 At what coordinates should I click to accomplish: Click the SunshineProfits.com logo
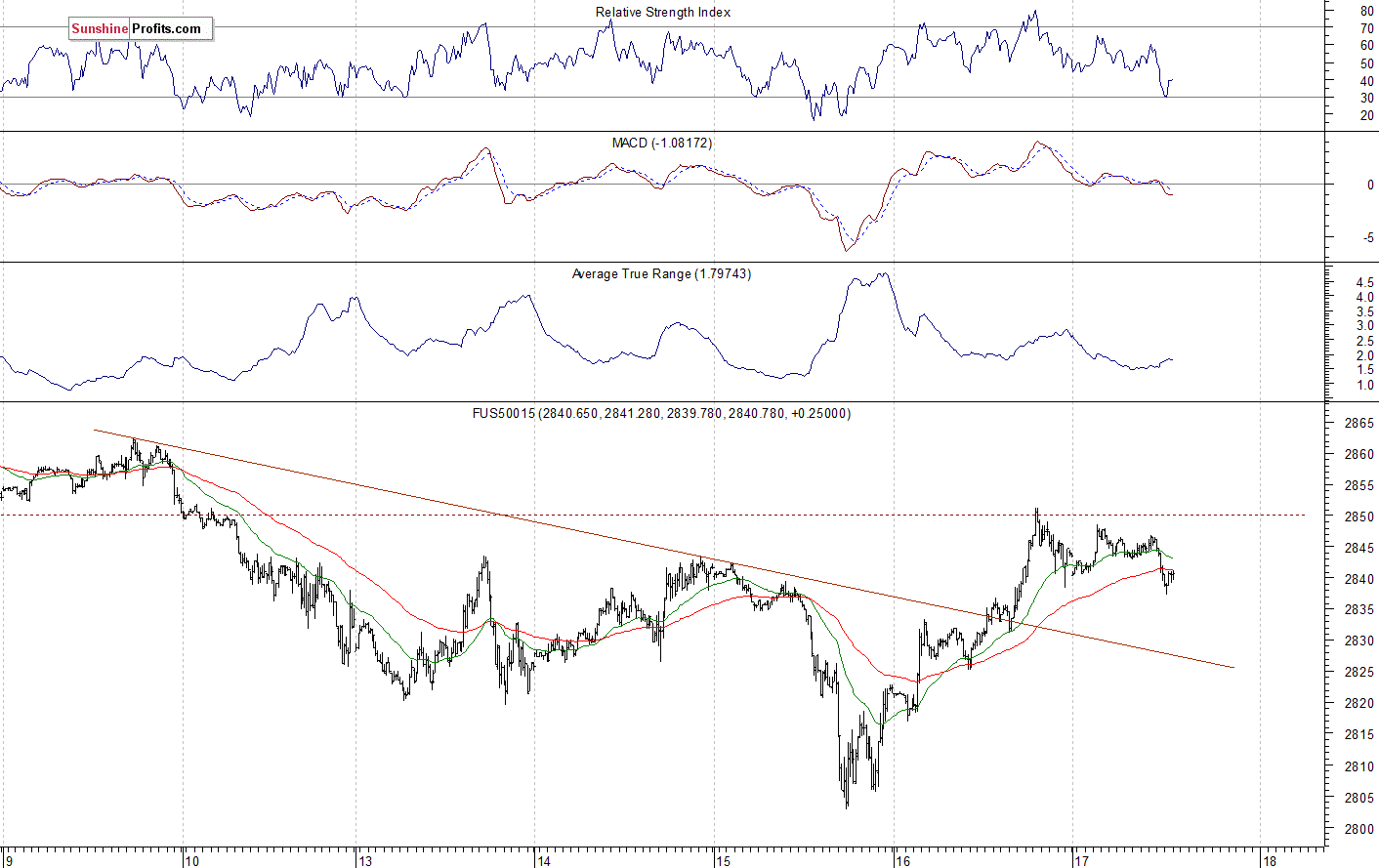[140, 29]
